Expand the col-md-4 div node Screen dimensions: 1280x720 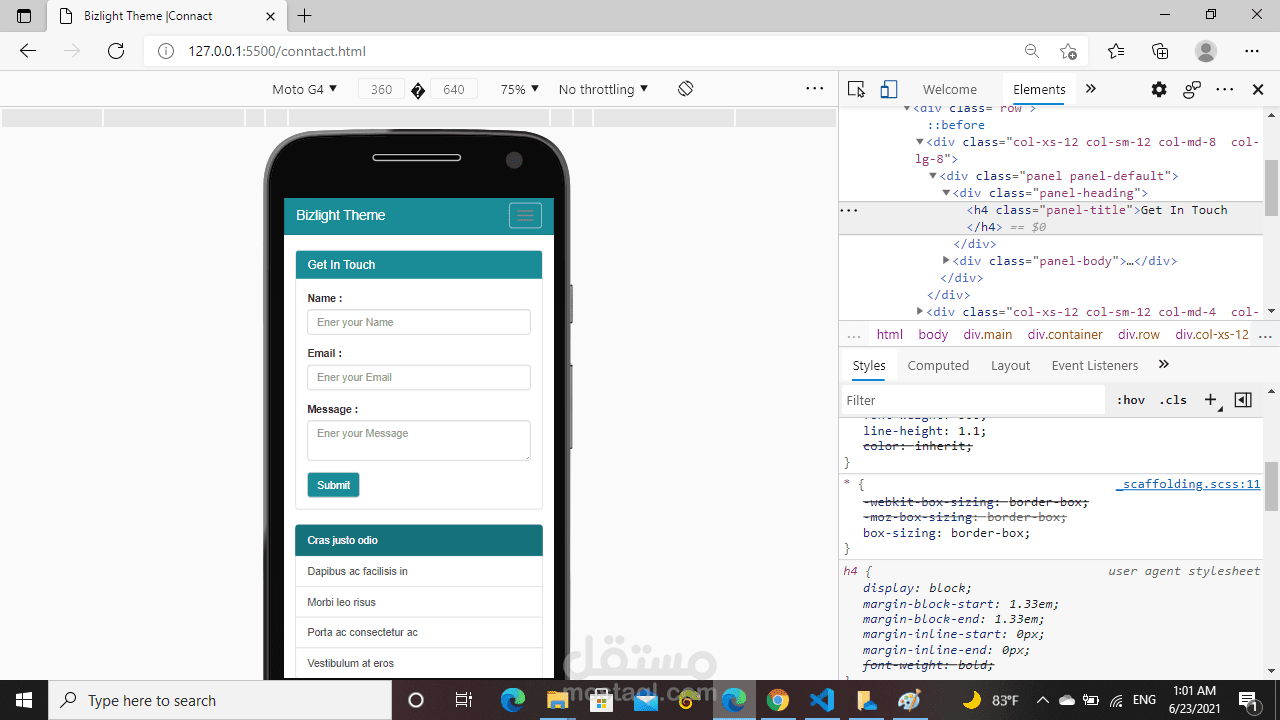pos(920,312)
